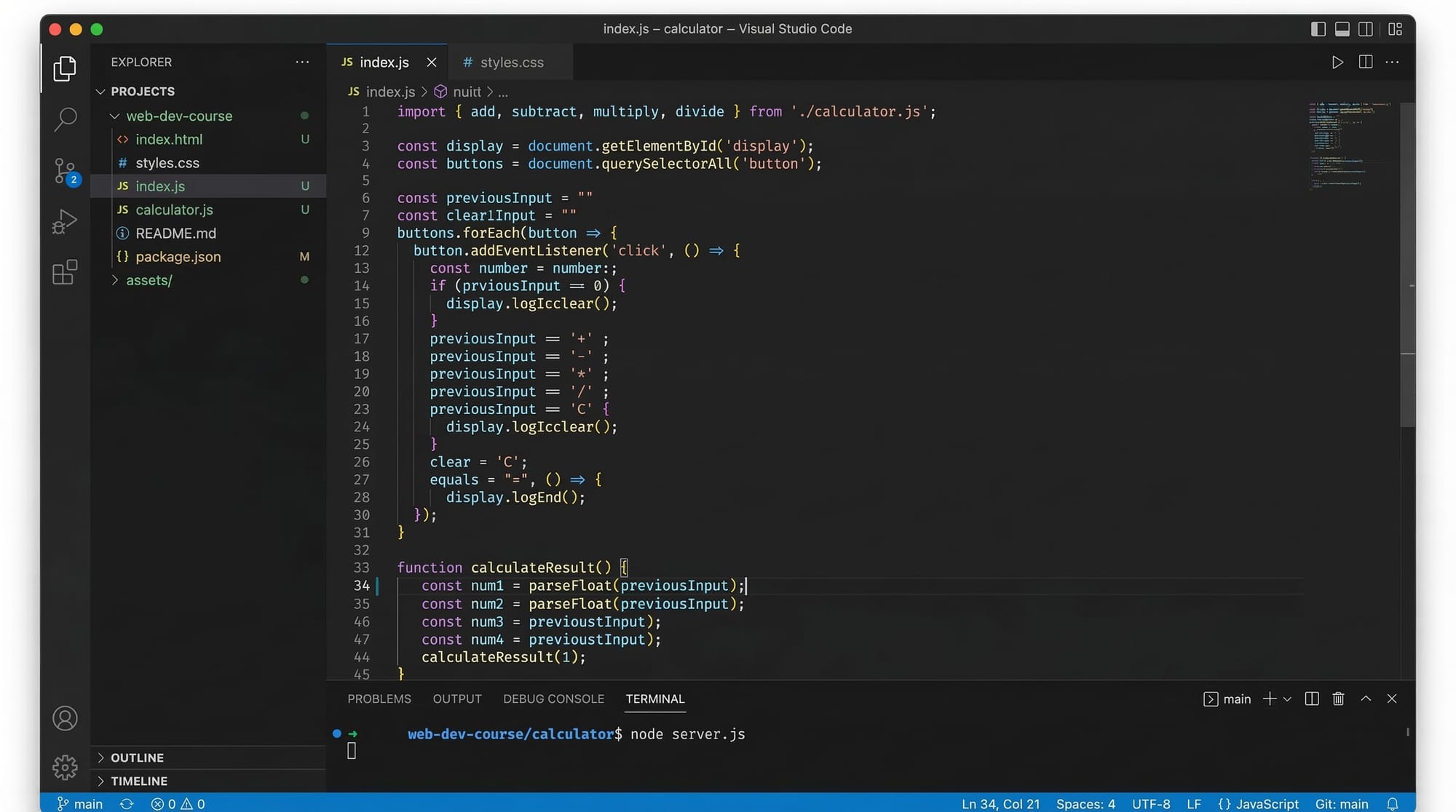Open the Run and Debug view
The image size is (1456, 812).
tap(65, 221)
